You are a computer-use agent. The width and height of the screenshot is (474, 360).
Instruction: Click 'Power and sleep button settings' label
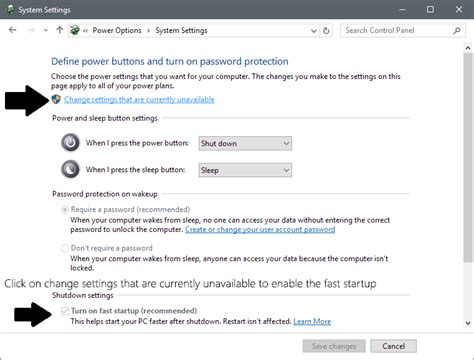pos(105,118)
